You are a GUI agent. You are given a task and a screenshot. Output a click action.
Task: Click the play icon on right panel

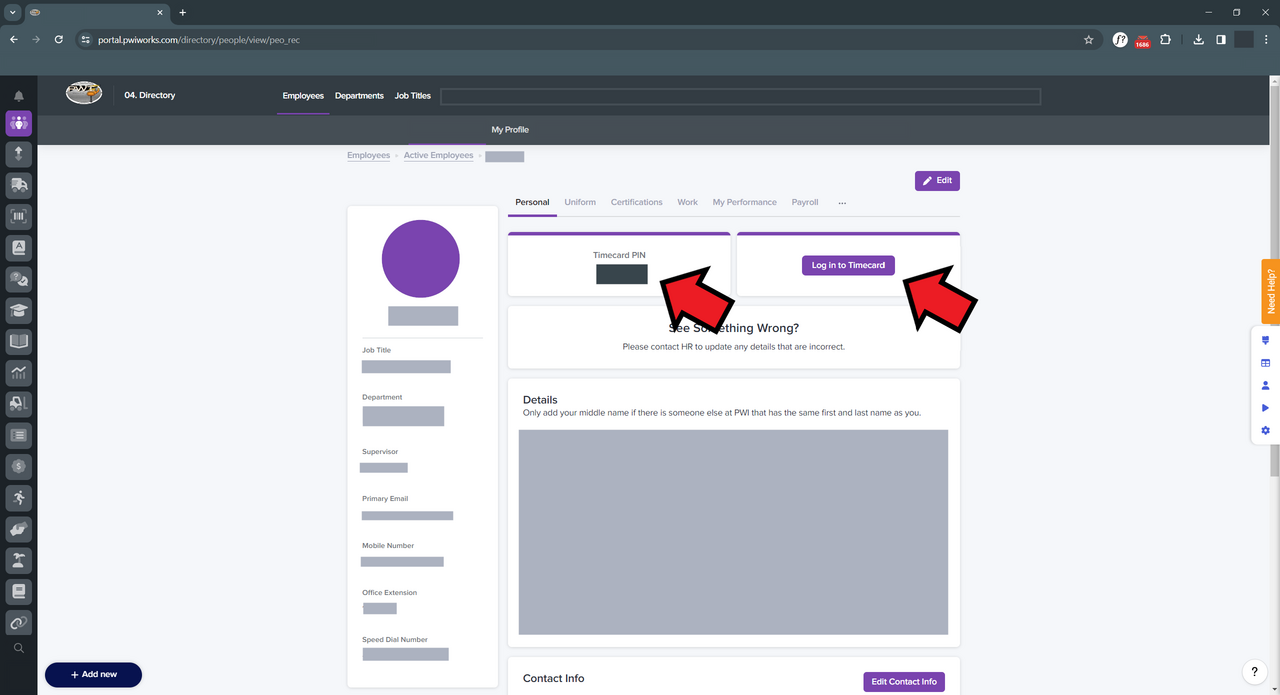pyautogui.click(x=1265, y=408)
